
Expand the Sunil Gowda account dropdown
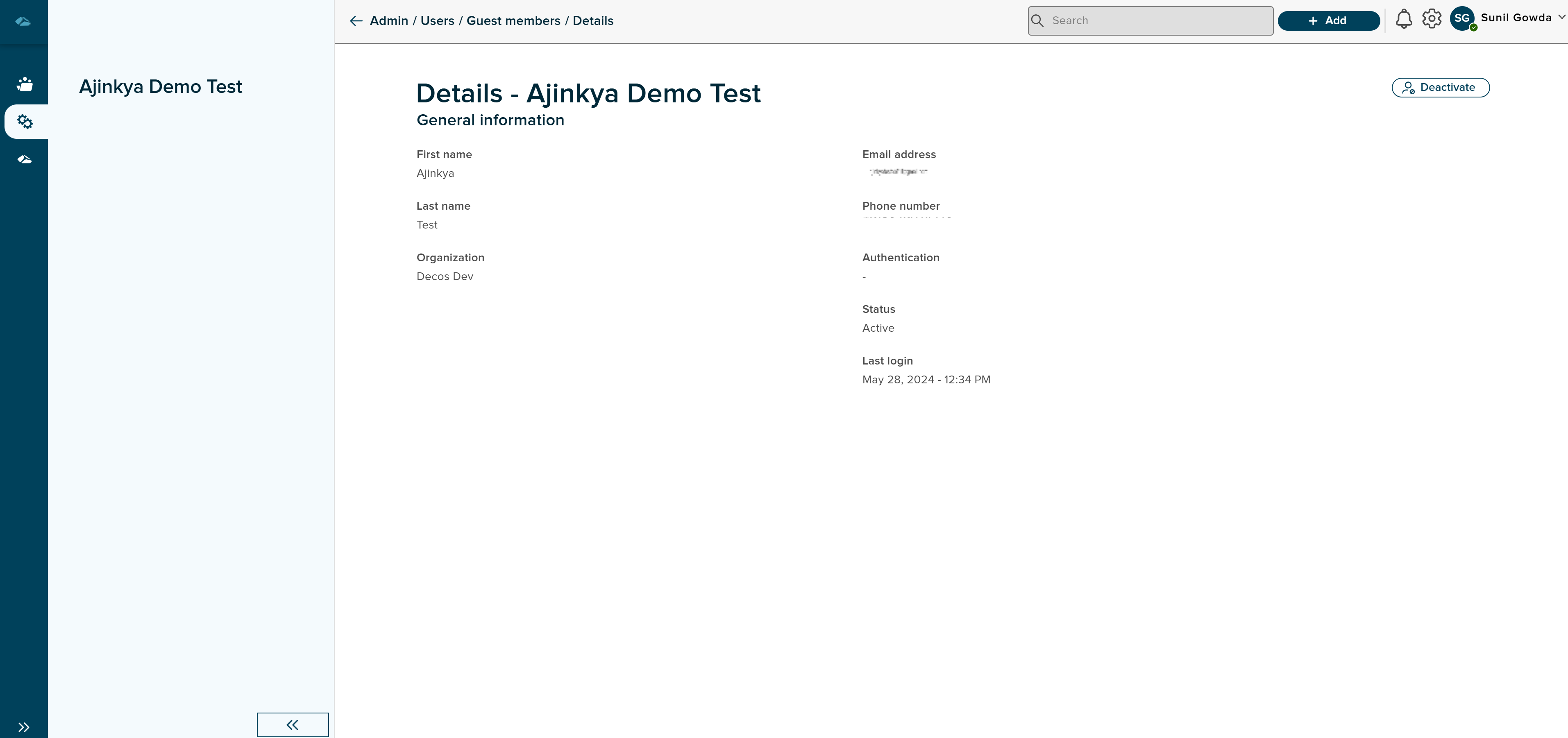(x=1561, y=17)
